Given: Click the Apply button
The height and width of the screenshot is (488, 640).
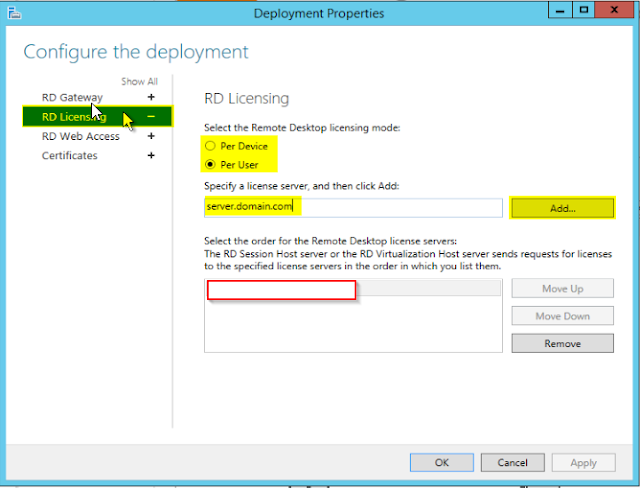Looking at the screenshot, I should [583, 462].
